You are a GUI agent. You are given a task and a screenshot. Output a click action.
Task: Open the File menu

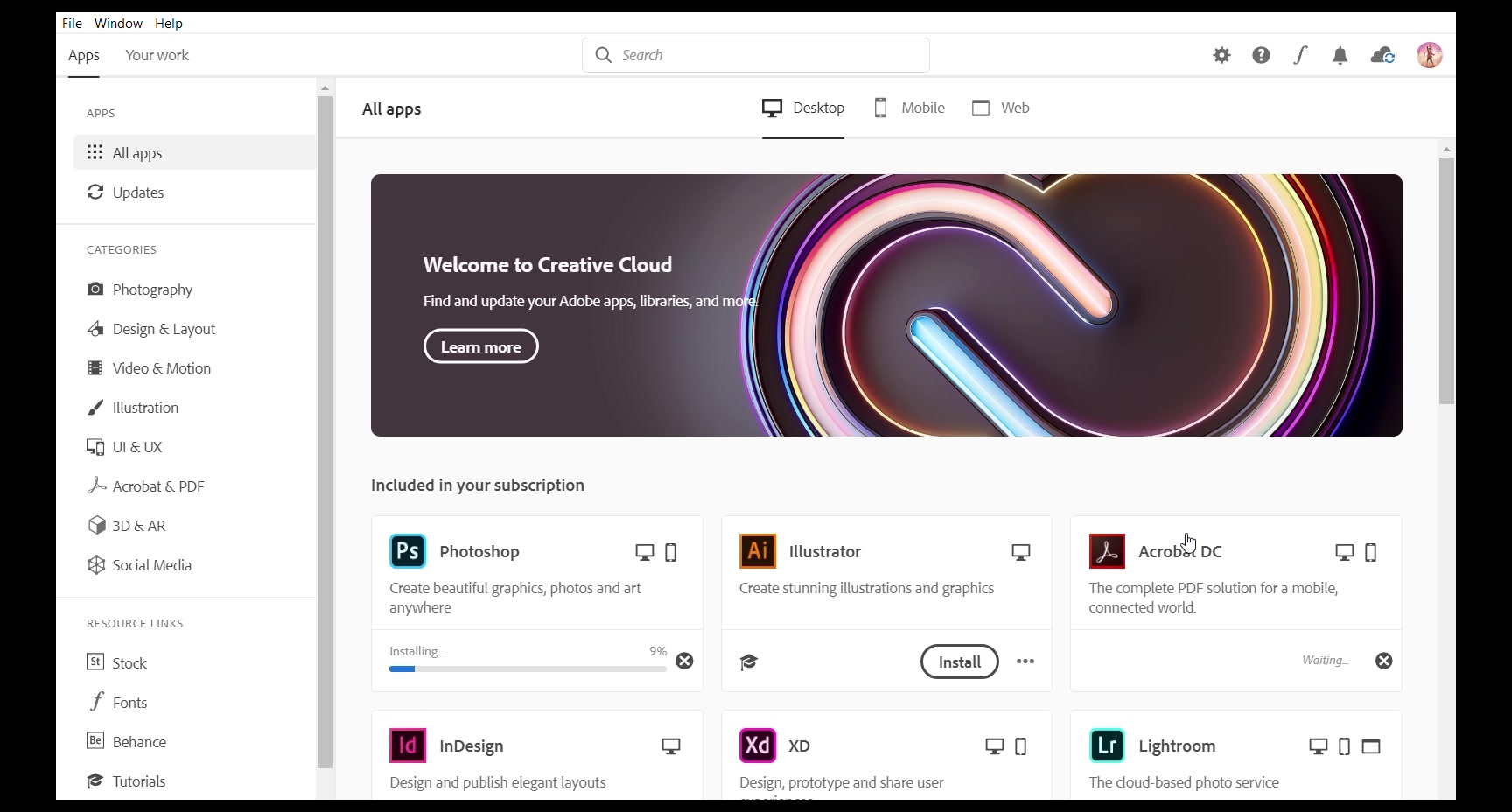click(x=72, y=23)
